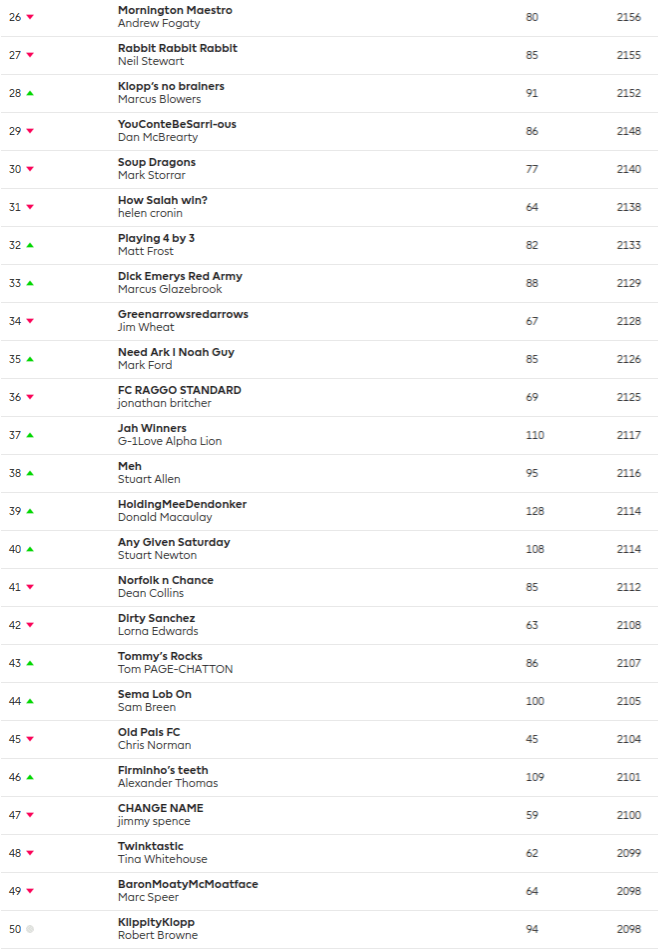The width and height of the screenshot is (658, 952).
Task: Open Firminho's teeth team page
Action: coord(163,770)
